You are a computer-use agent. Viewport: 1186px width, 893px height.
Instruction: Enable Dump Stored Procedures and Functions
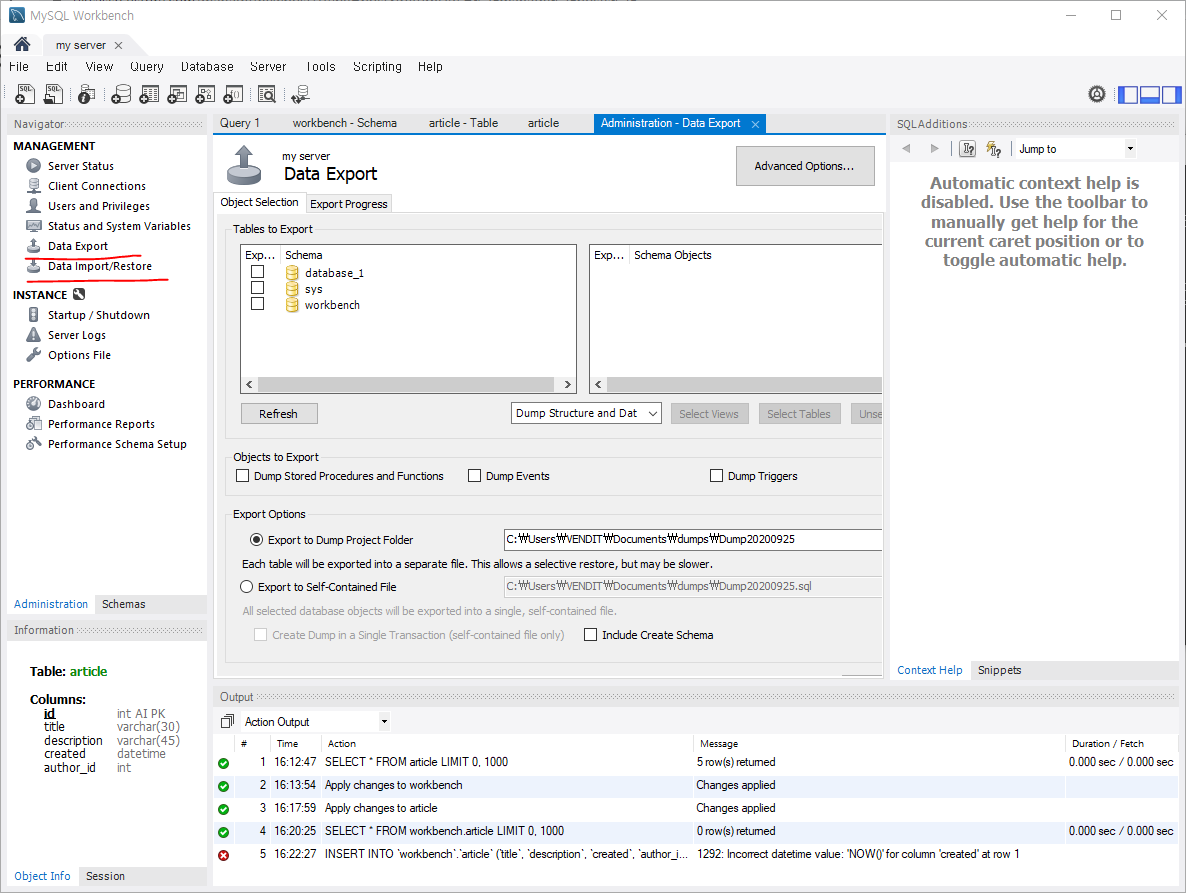242,476
